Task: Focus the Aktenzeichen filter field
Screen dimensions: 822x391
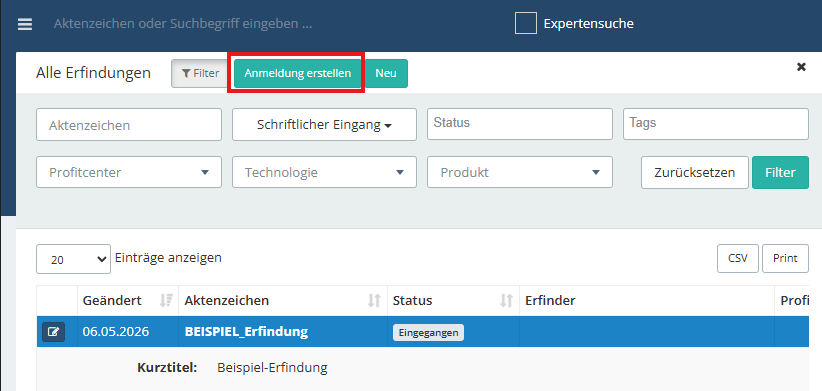Action: pyautogui.click(x=129, y=125)
